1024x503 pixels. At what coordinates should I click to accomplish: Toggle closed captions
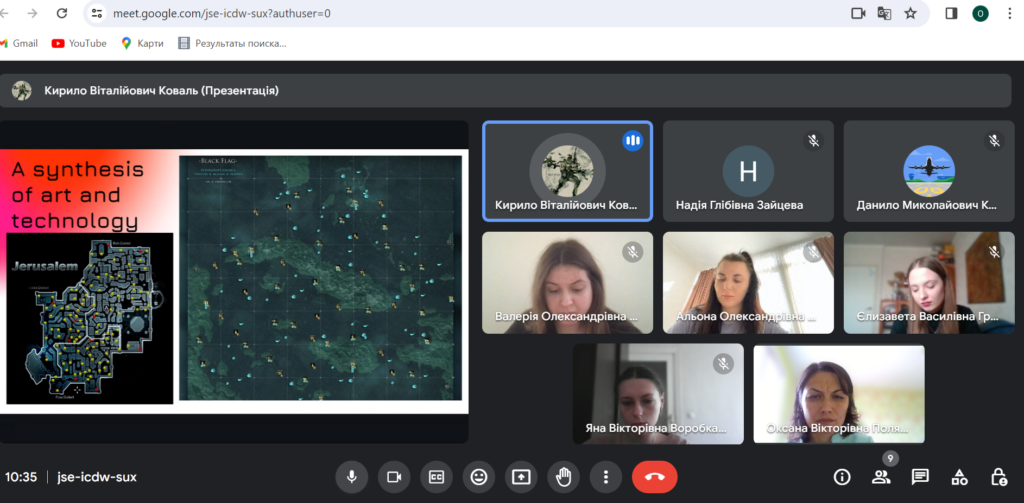(x=437, y=476)
